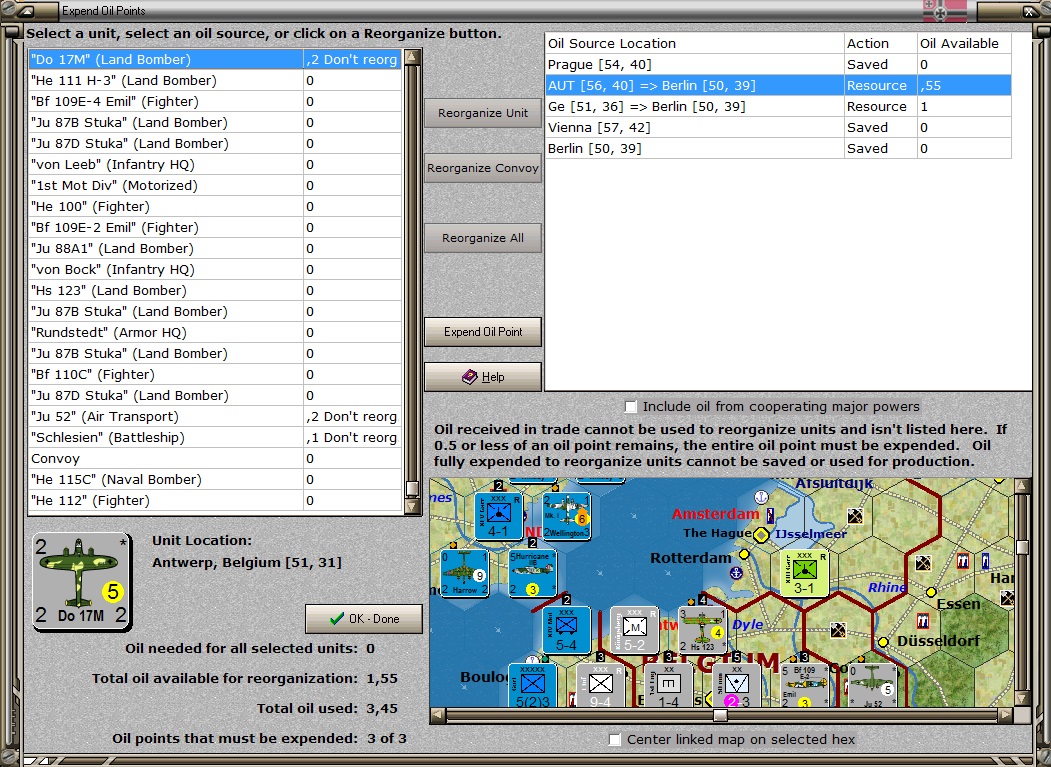Select the white 9-4 unit counter
The image size is (1051, 767).
(x=601, y=685)
